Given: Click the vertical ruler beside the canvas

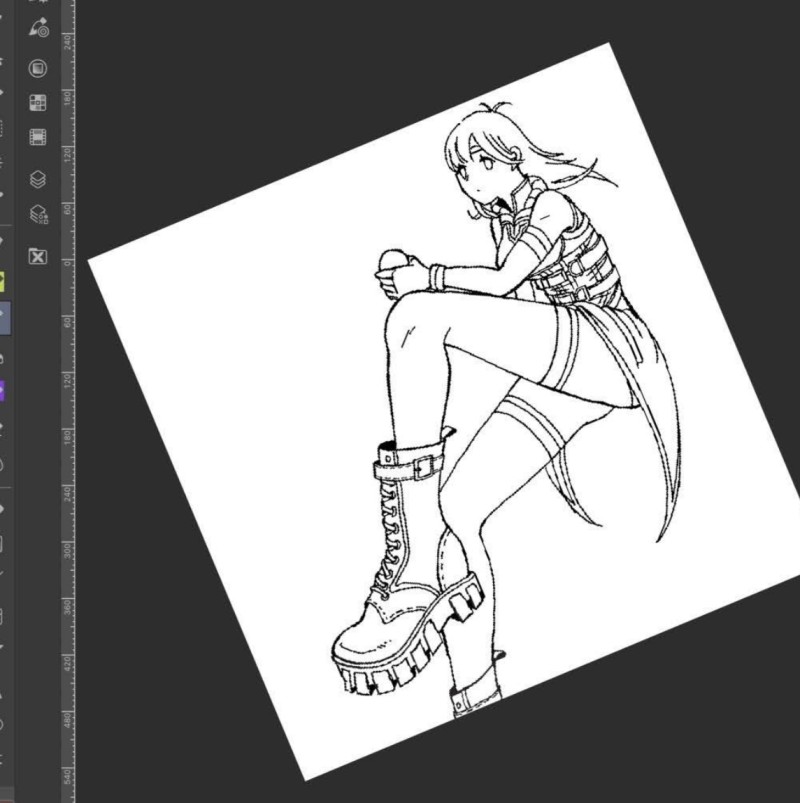Looking at the screenshot, I should point(69,402).
